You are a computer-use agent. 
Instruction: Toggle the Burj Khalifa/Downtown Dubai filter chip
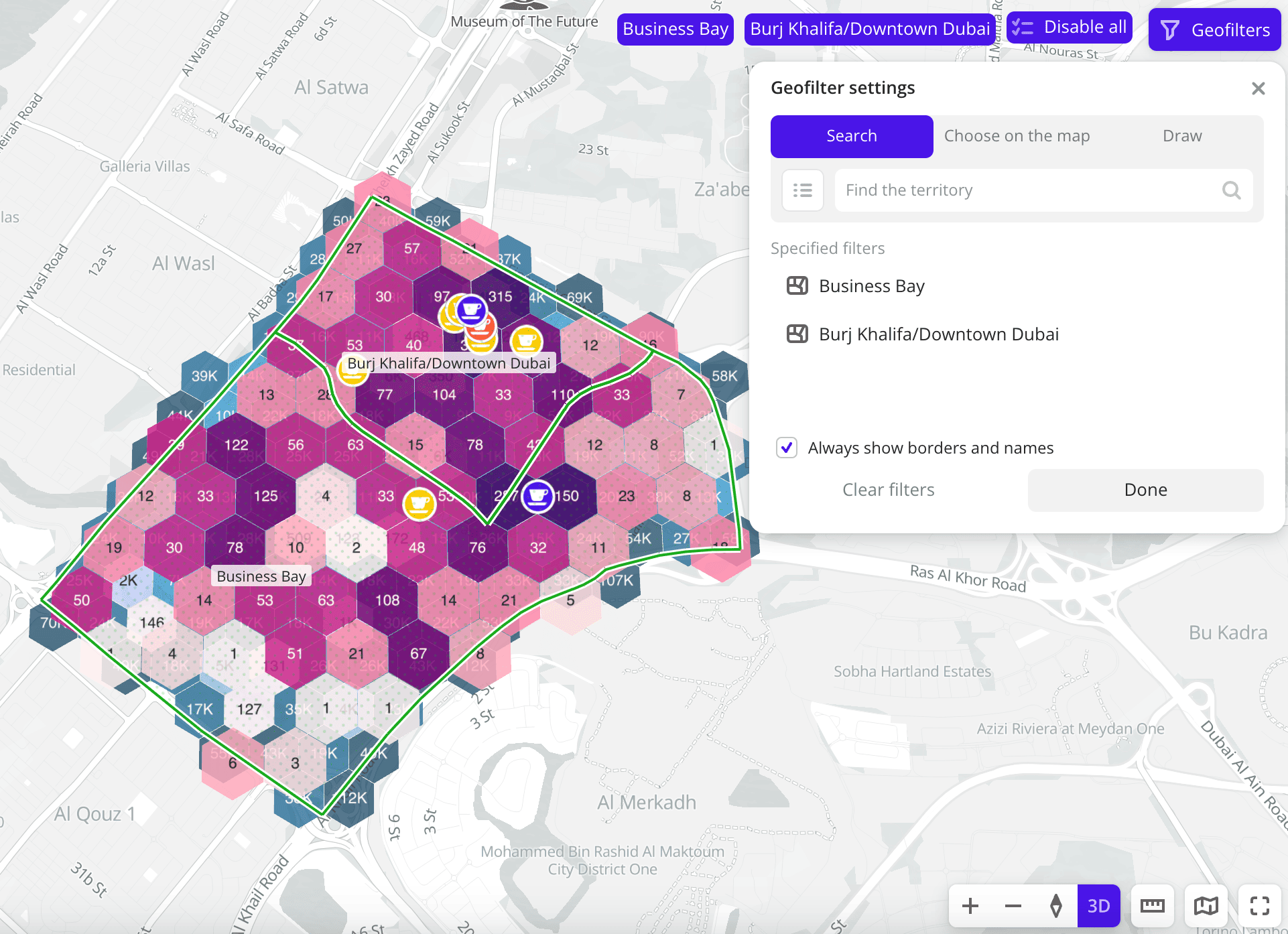click(x=869, y=29)
